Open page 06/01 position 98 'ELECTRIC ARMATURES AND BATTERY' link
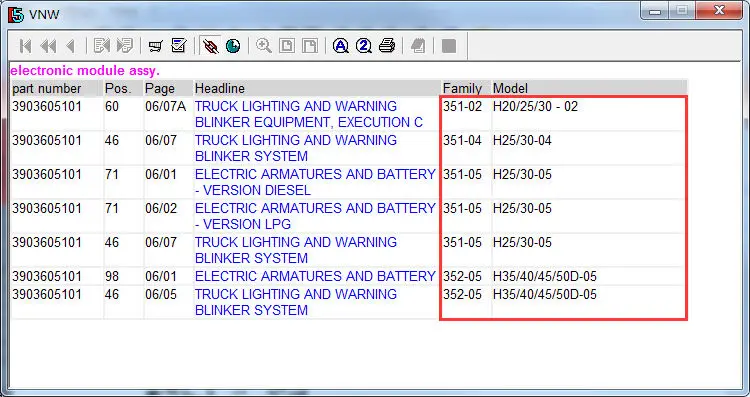Viewport: 750px width, 397px height. pos(315,276)
